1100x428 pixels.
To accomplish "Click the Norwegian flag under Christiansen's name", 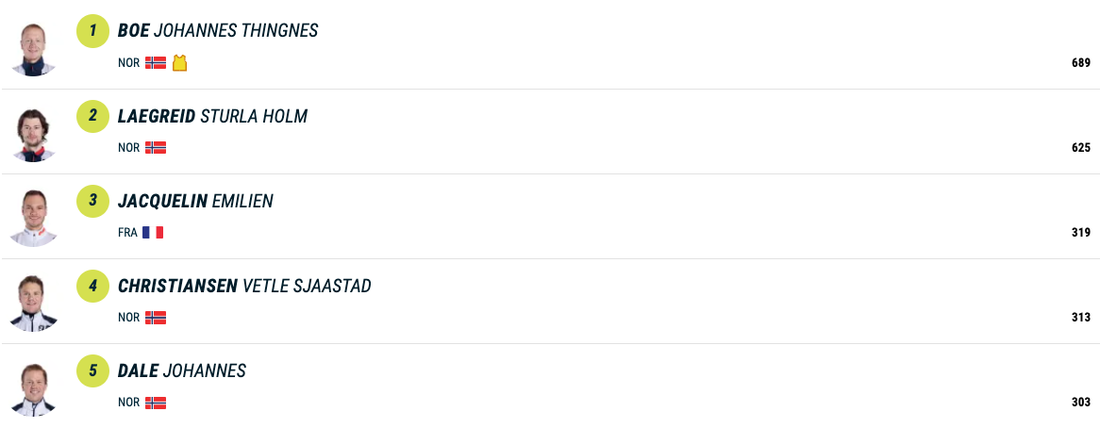I will point(155,318).
